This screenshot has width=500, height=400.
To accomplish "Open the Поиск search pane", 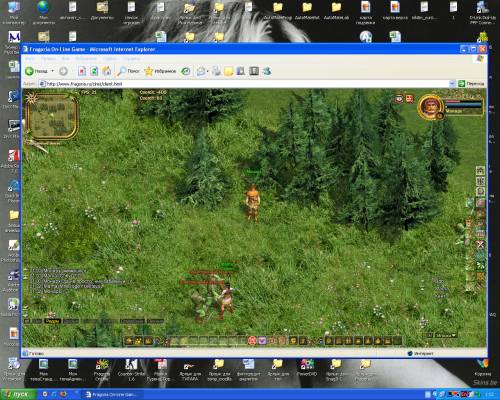I will click(x=128, y=71).
